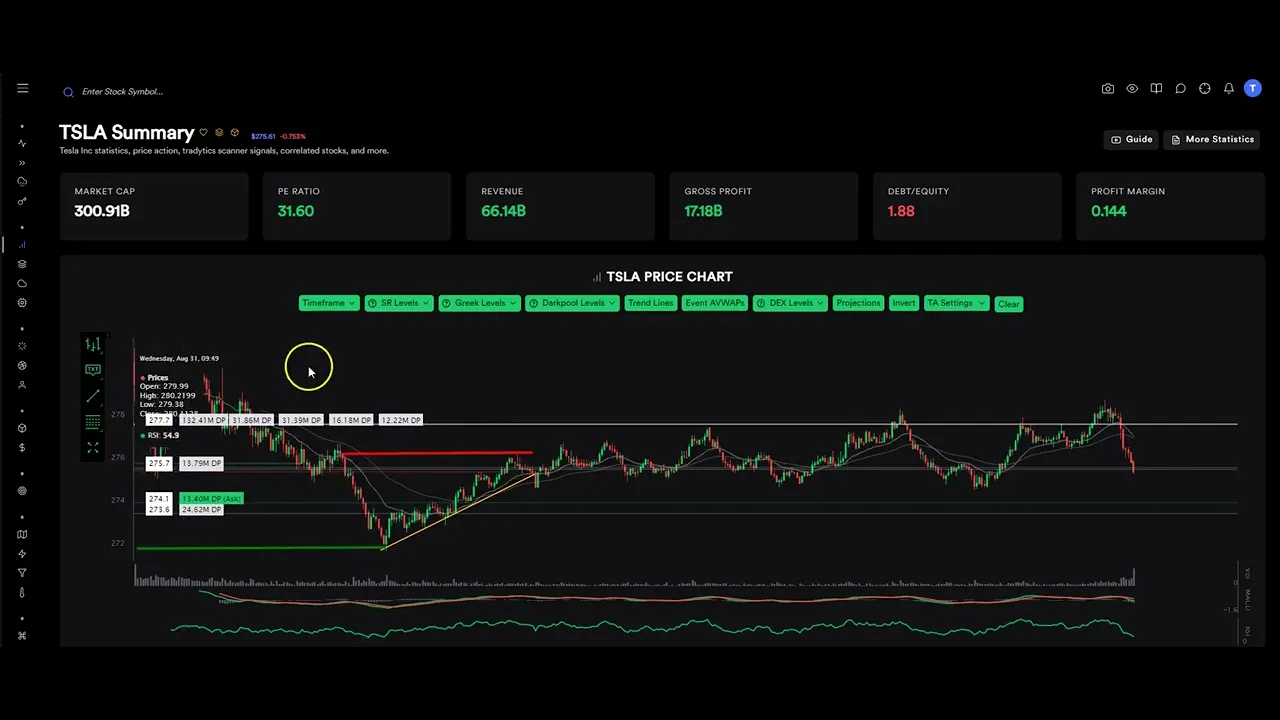
Task: Click the red resistance line on chart
Action: (x=437, y=453)
